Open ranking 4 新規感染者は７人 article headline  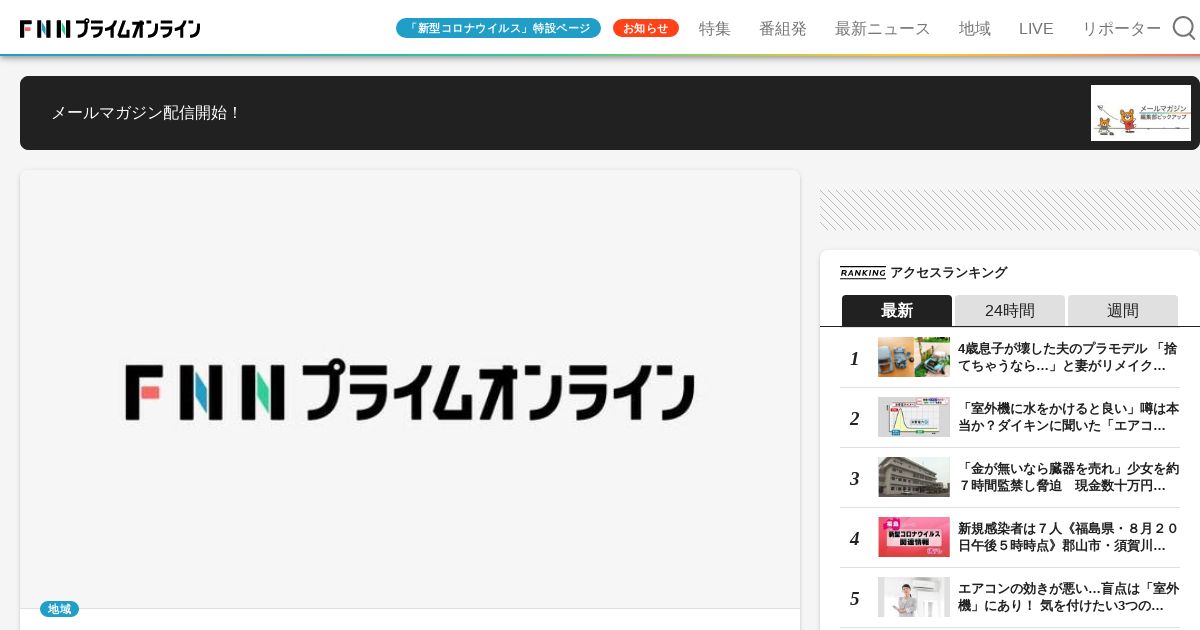click(1068, 537)
